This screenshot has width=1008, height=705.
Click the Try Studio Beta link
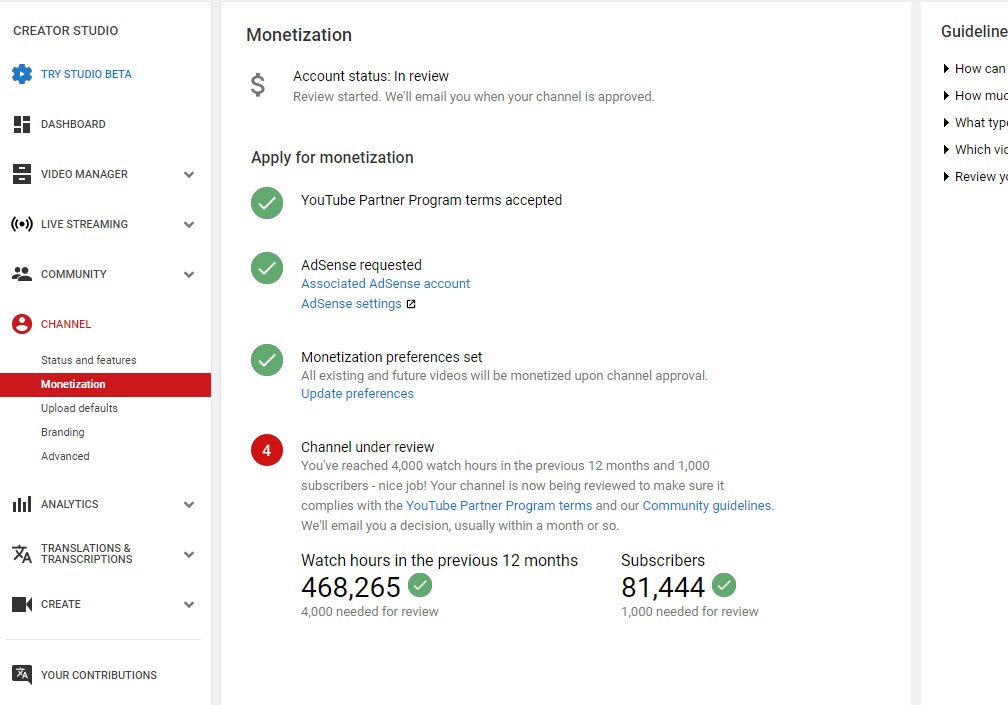click(x=86, y=74)
